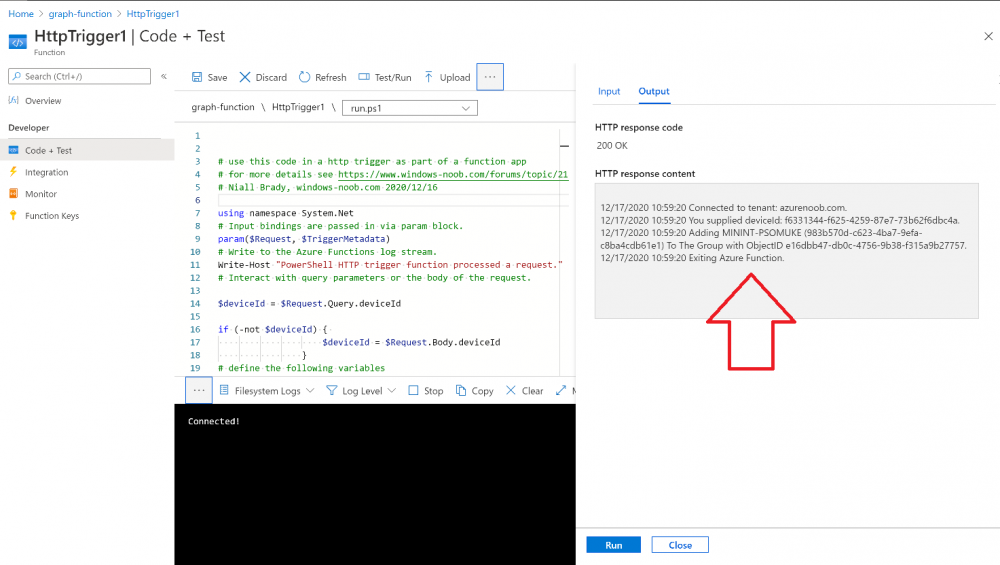This screenshot has height=565, width=1000.
Task: Open the run.ps1 file dropdown
Action: (x=409, y=108)
